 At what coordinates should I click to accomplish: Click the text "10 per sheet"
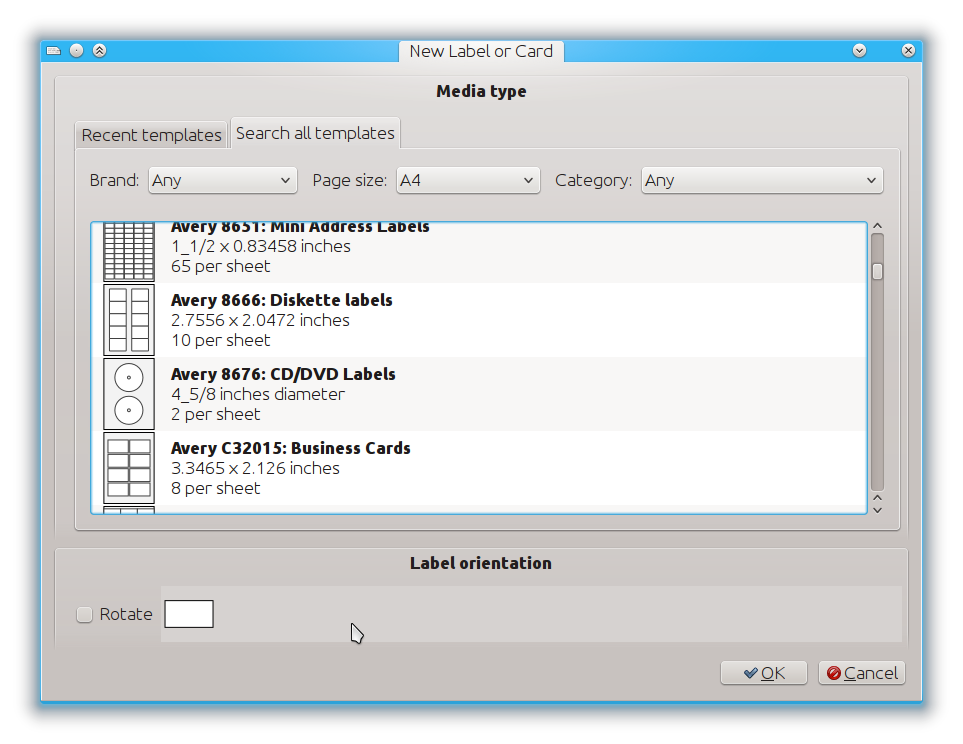(x=220, y=340)
